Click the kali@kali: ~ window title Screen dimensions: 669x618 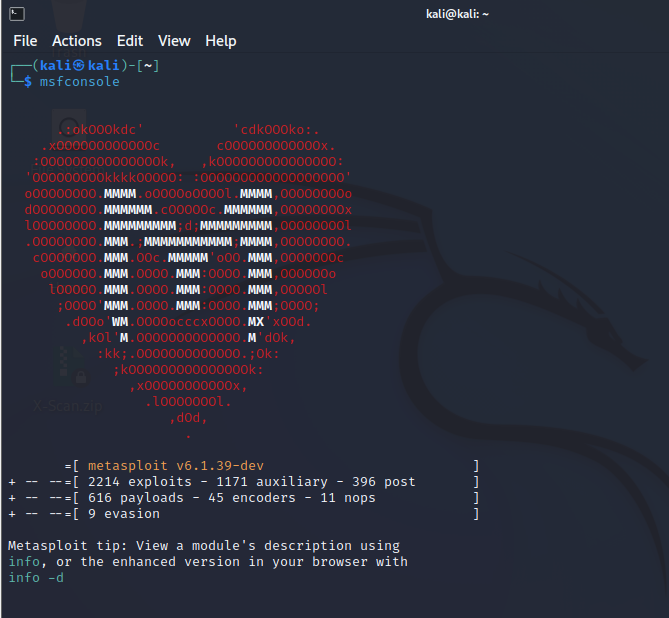click(457, 14)
